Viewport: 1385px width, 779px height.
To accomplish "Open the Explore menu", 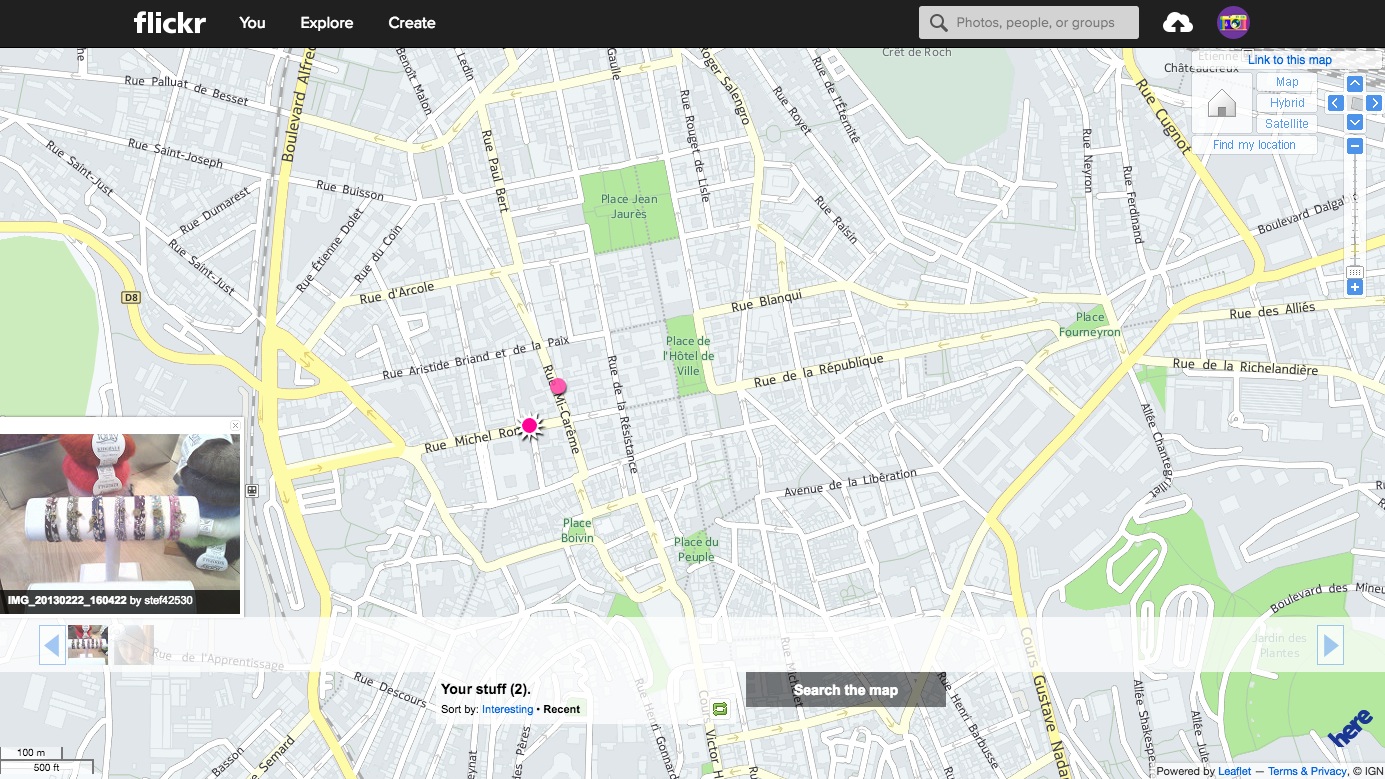I will (x=326, y=22).
